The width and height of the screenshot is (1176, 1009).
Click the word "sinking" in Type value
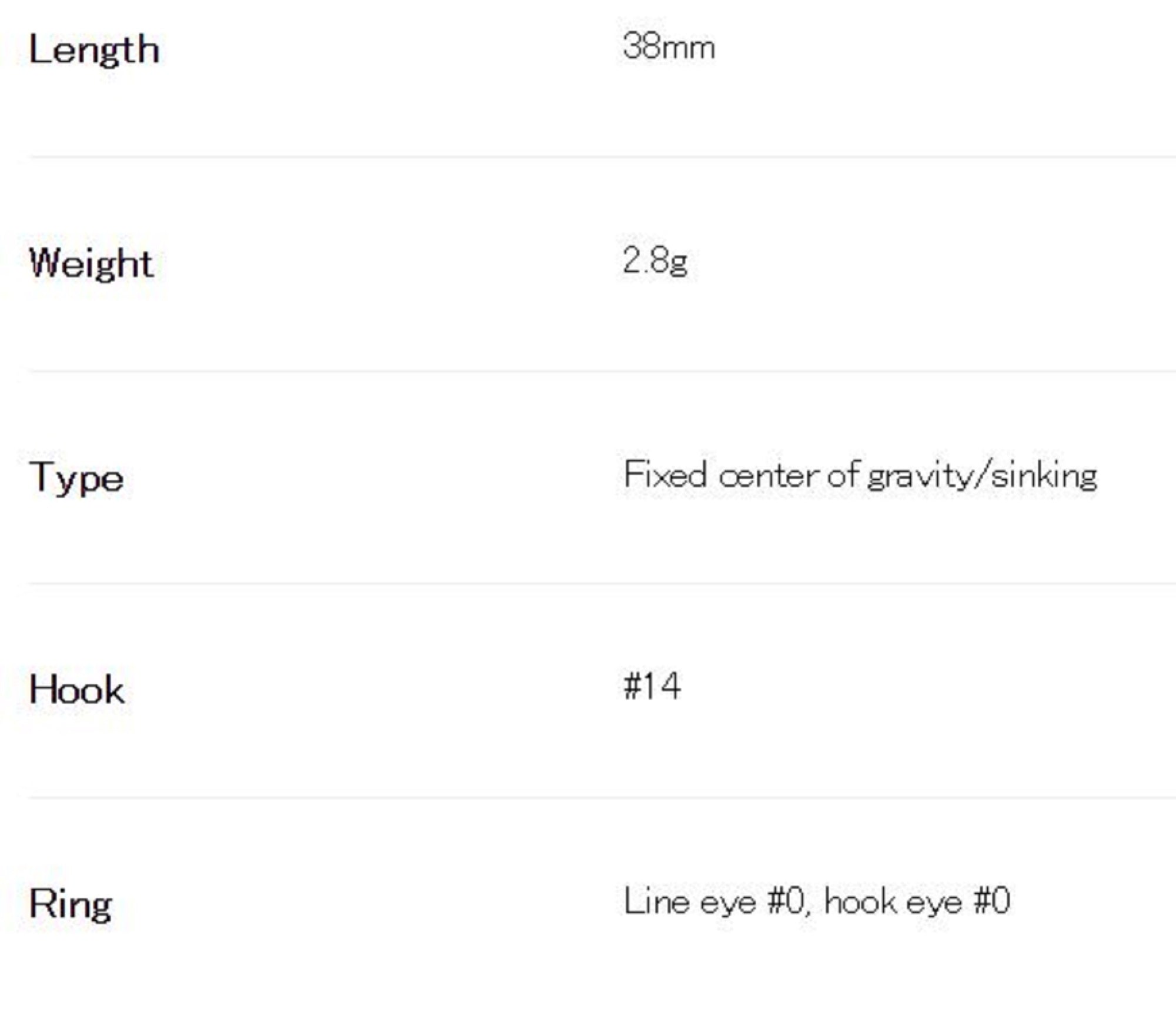pyautogui.click(x=1044, y=476)
